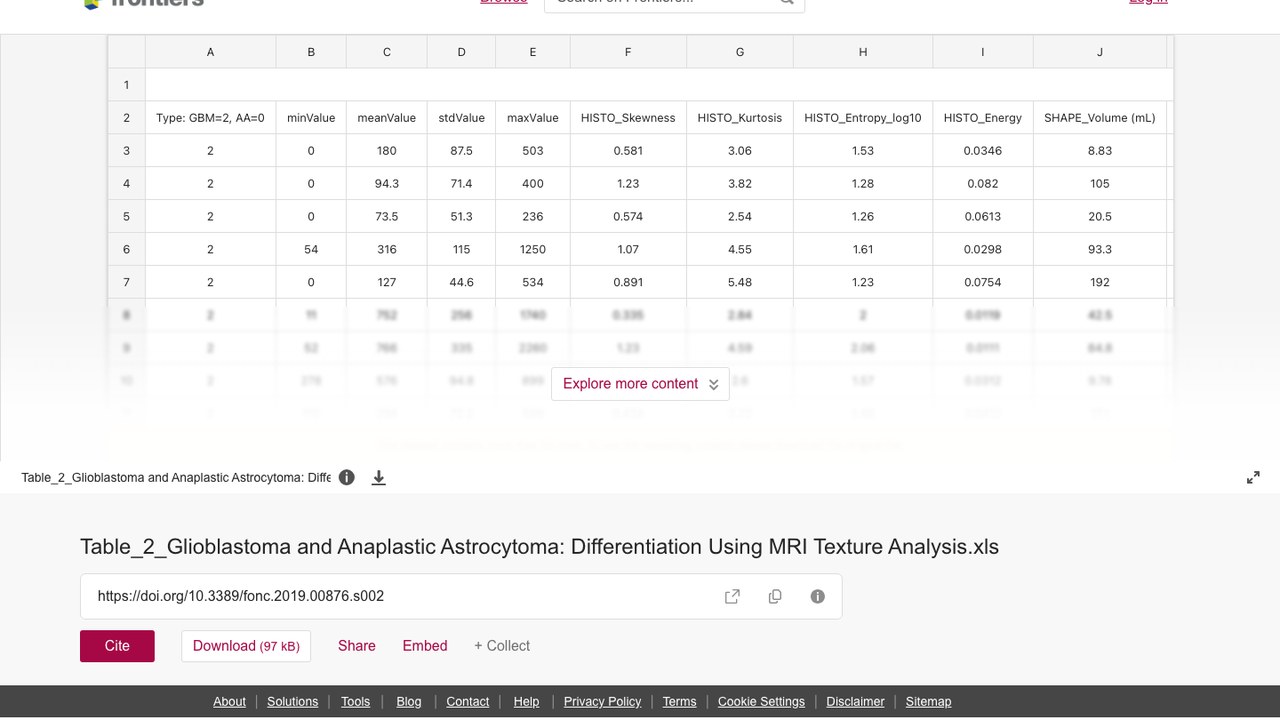
Task: Select the cell with value 0.574
Action: pyautogui.click(x=628, y=216)
